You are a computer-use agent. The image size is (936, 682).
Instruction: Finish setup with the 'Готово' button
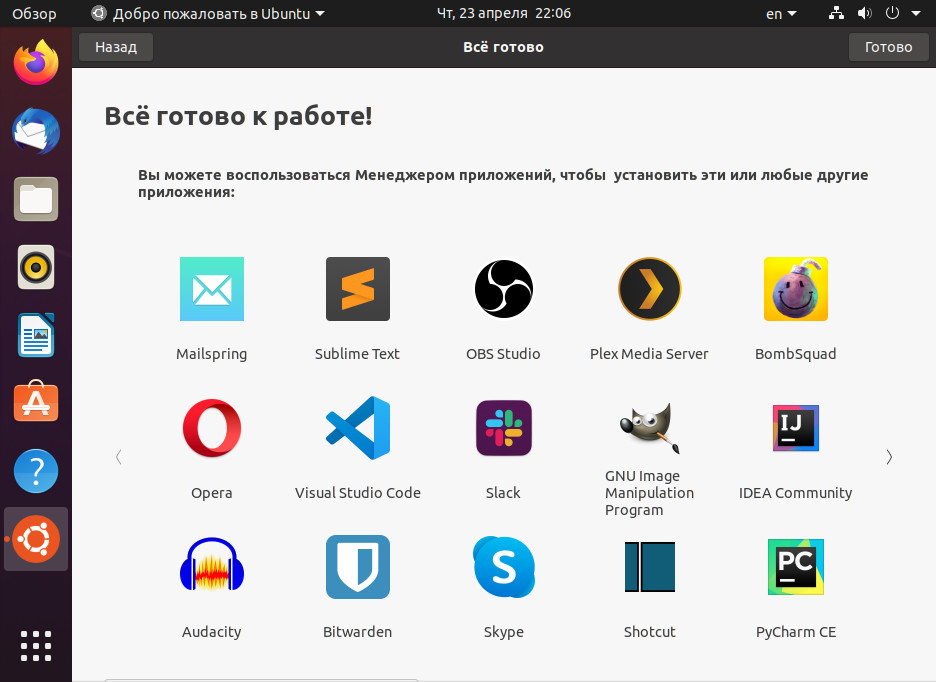[888, 47]
